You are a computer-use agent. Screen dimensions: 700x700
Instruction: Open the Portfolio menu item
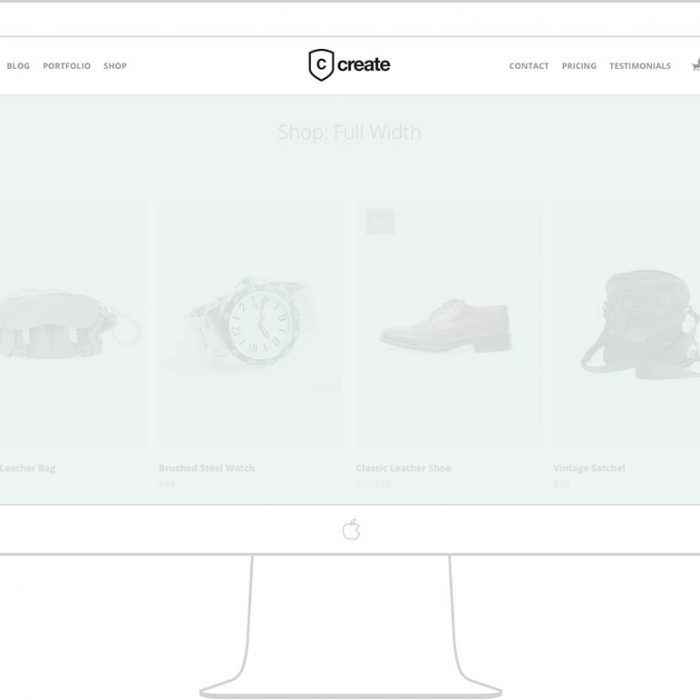coord(67,66)
